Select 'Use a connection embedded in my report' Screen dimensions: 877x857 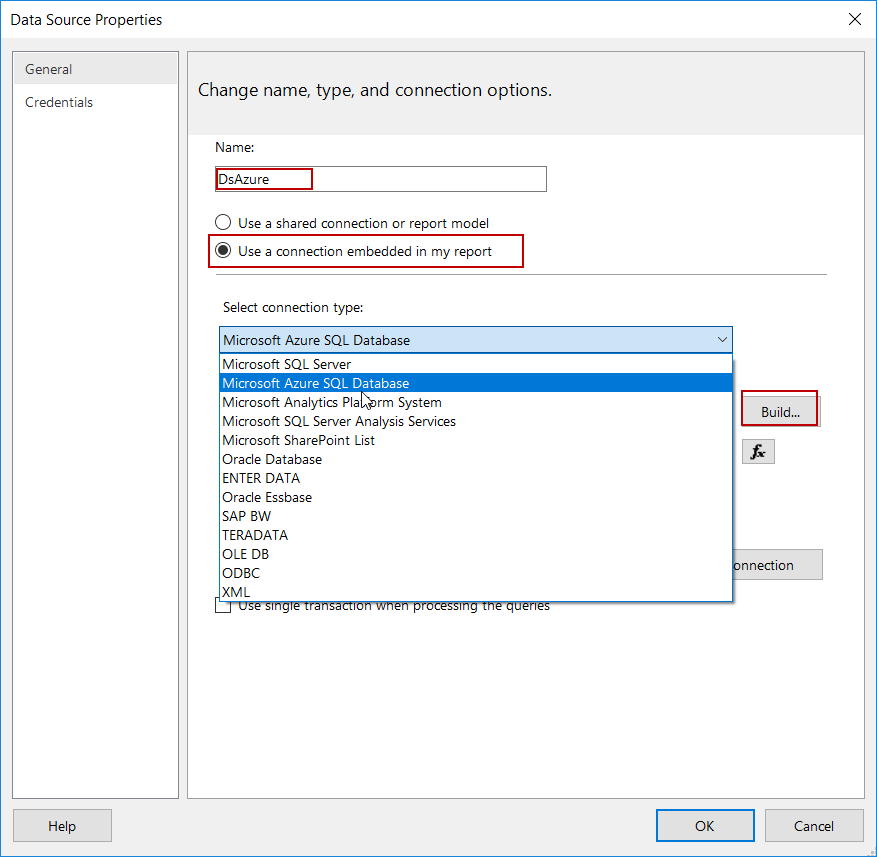point(223,251)
